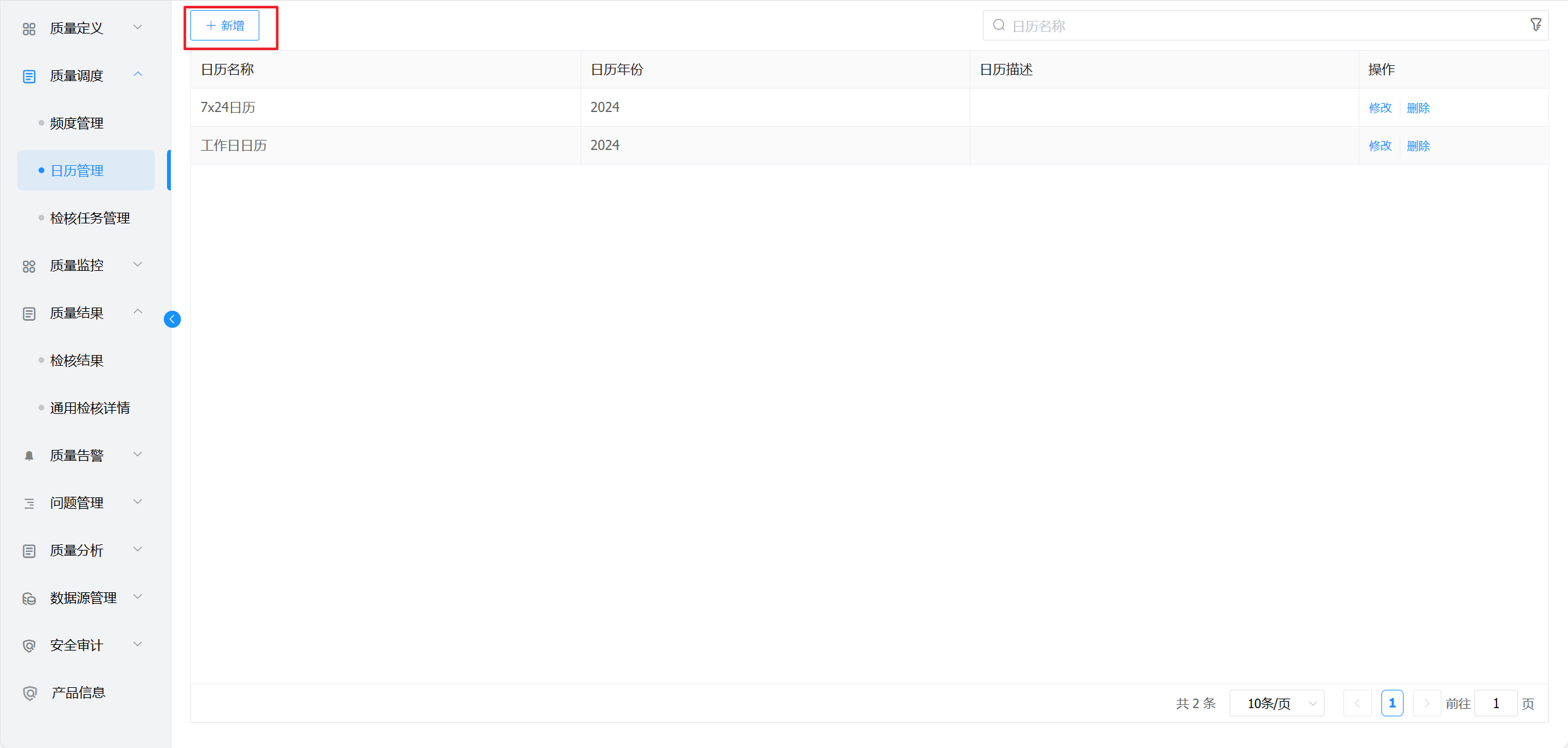Image resolution: width=1568 pixels, height=748 pixels.
Task: Open the 10条/页 page size dropdown
Action: point(1276,703)
